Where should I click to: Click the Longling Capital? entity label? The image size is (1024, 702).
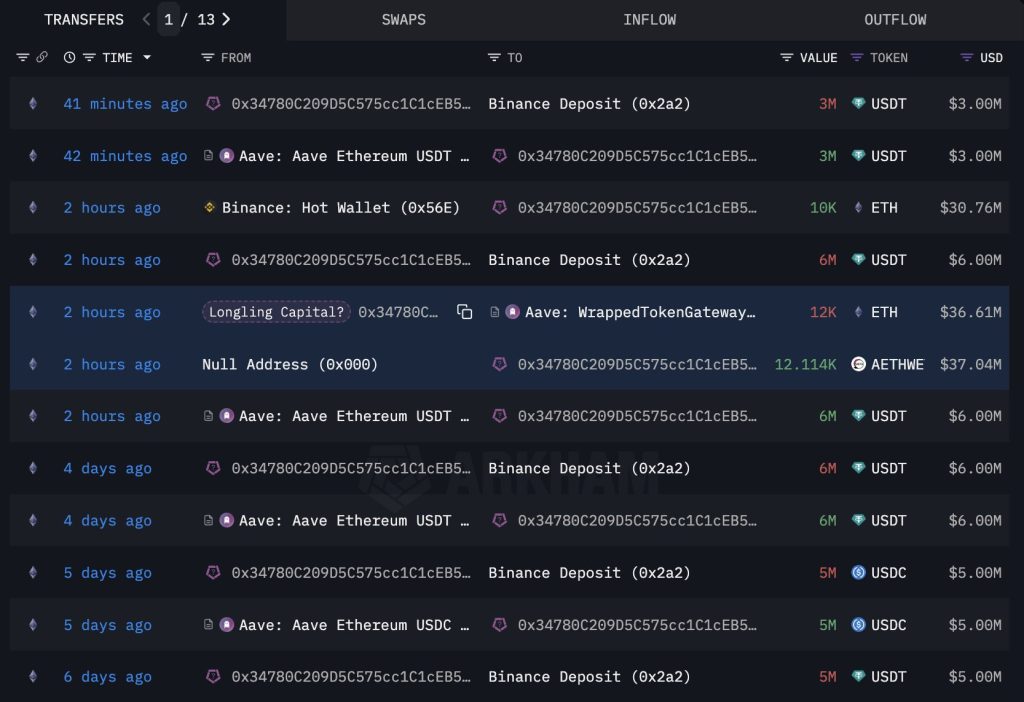276,312
